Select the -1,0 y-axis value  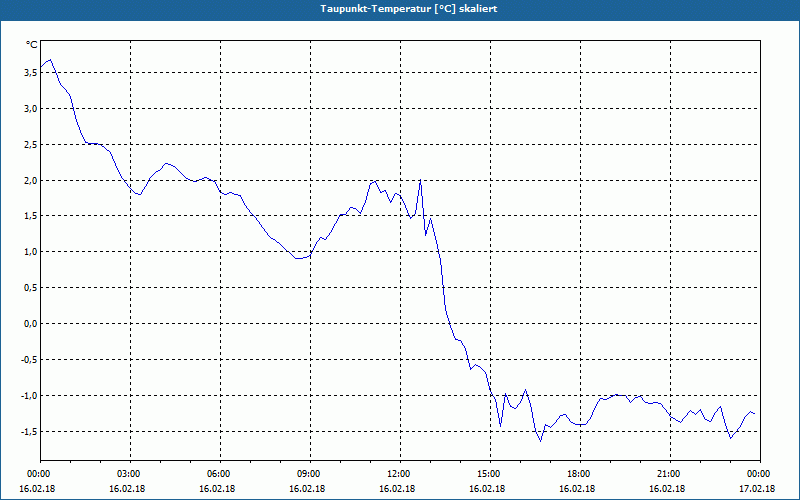29,396
